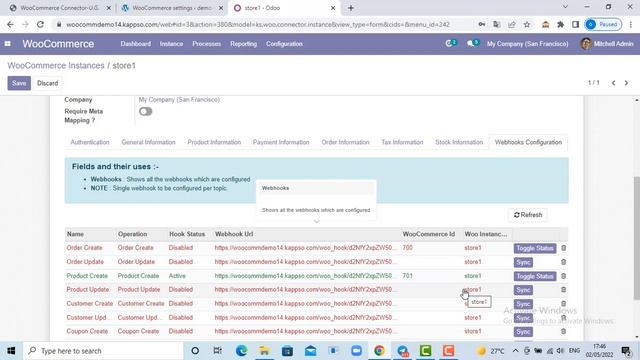Viewport: 640px width, 360px height.
Task: Go to previous record arrow
Action: coord(613,83)
